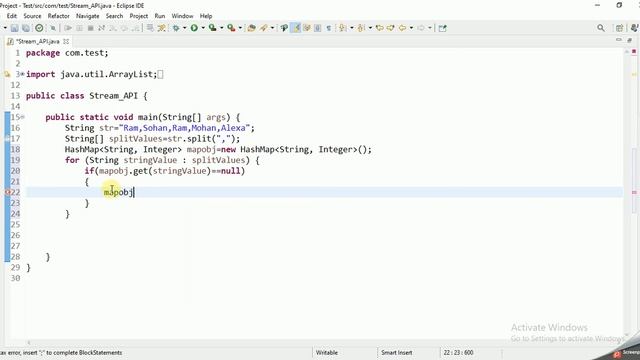This screenshot has width=640, height=360.
Task: Toggle Block Selection mode
Action: pos(307,28)
